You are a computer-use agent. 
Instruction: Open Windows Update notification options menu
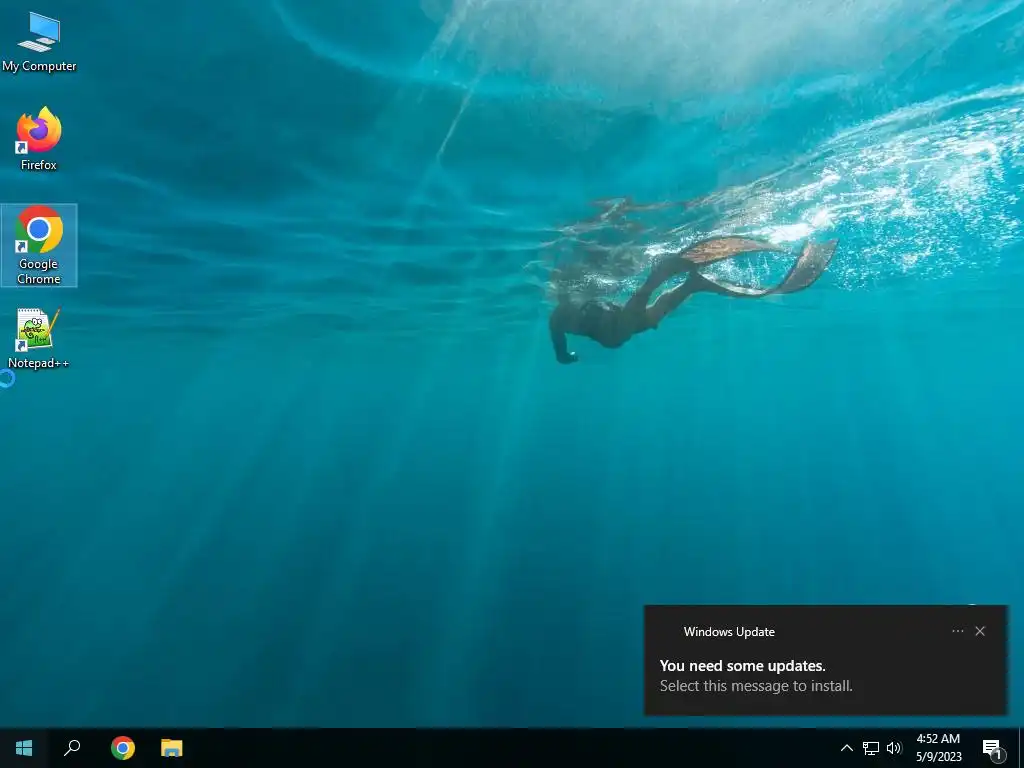coord(957,631)
